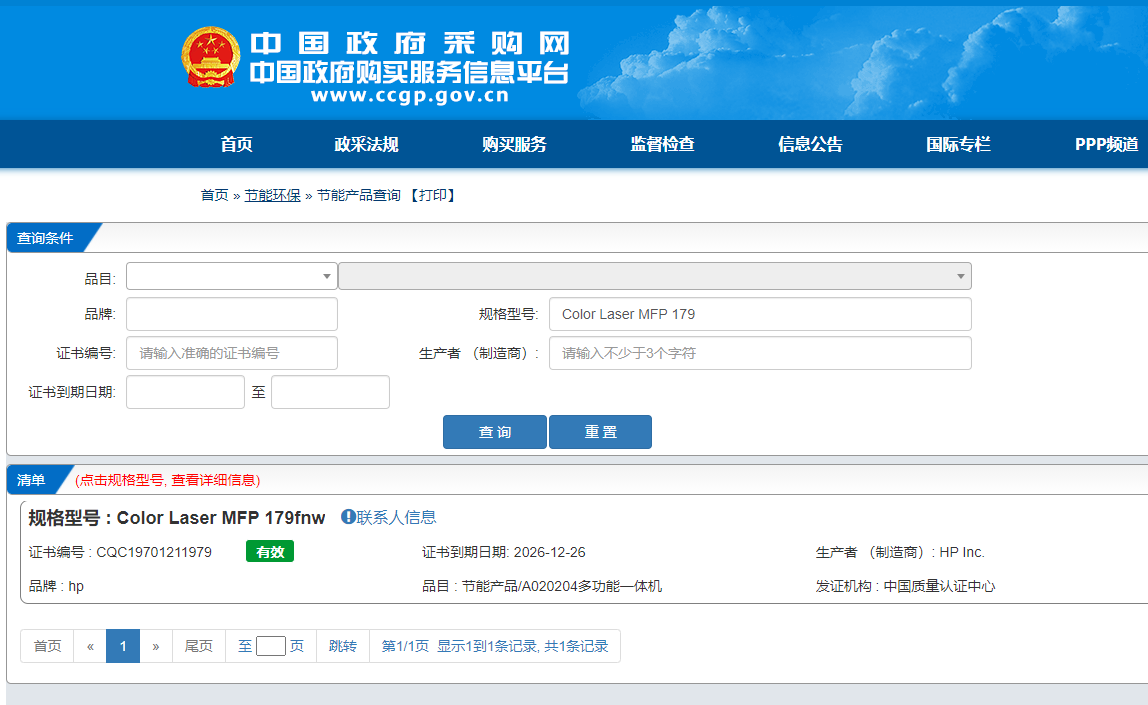
Task: Focus the 品牌 brand input field
Action: 231,314
